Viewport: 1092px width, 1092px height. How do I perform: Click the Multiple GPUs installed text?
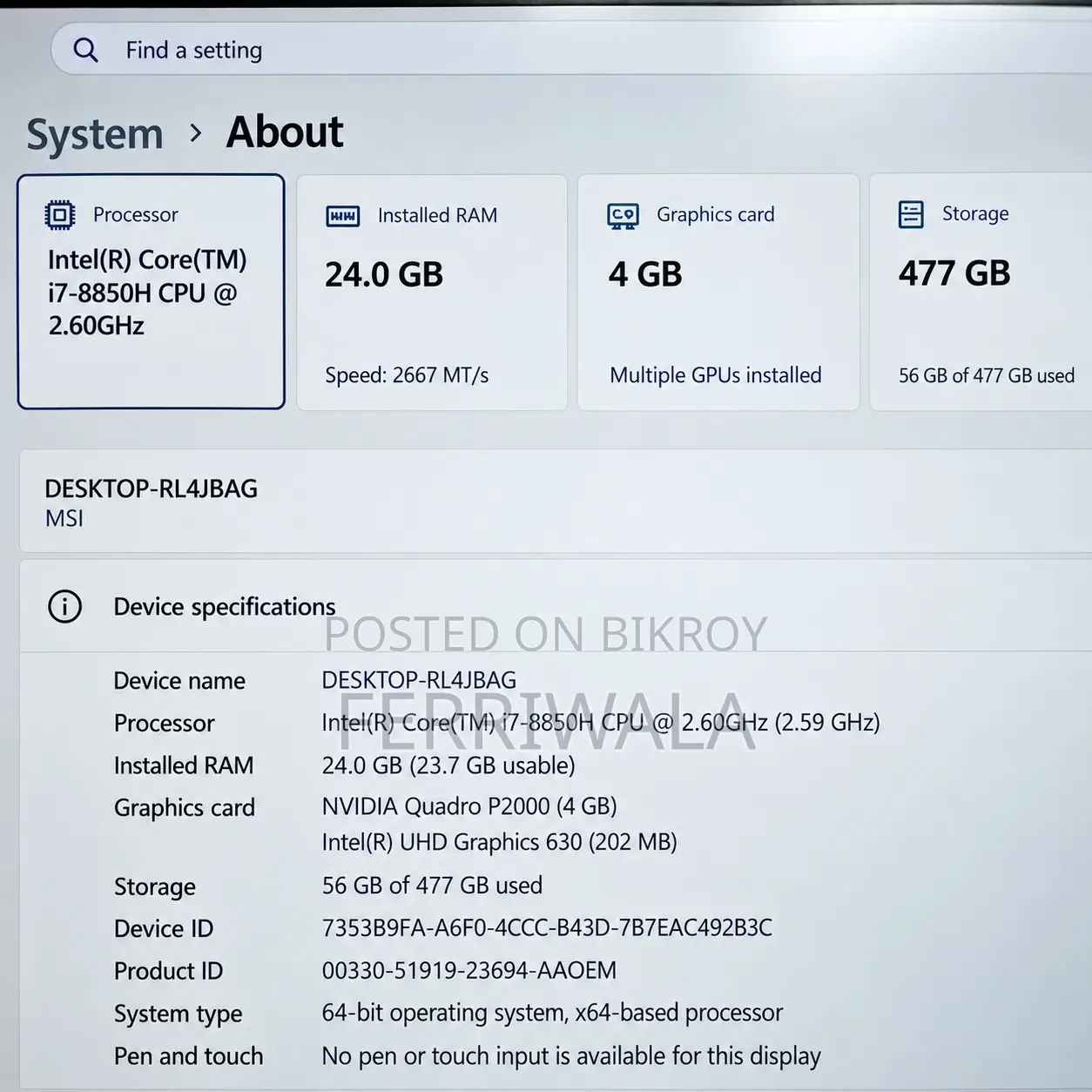point(716,375)
